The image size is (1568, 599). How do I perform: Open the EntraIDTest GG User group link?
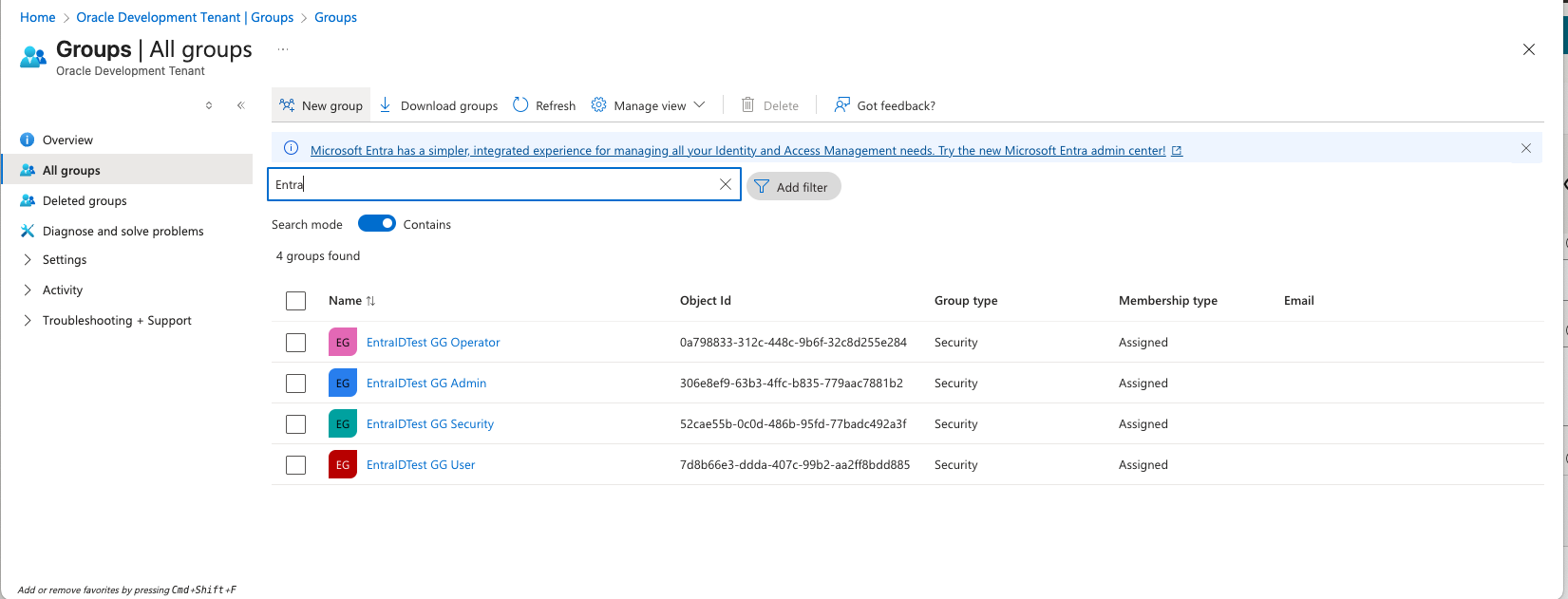tap(421, 465)
